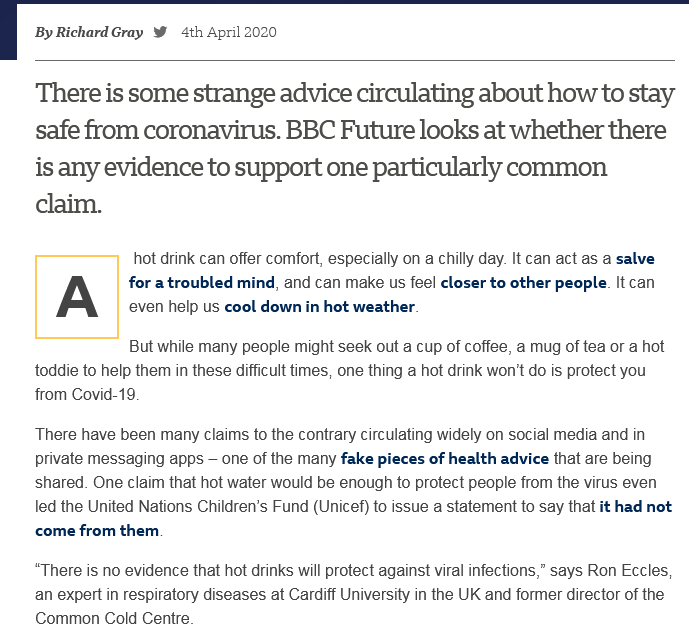Select the 4th April 2020 date
Viewport: 689px width, 638px height.
click(x=229, y=32)
